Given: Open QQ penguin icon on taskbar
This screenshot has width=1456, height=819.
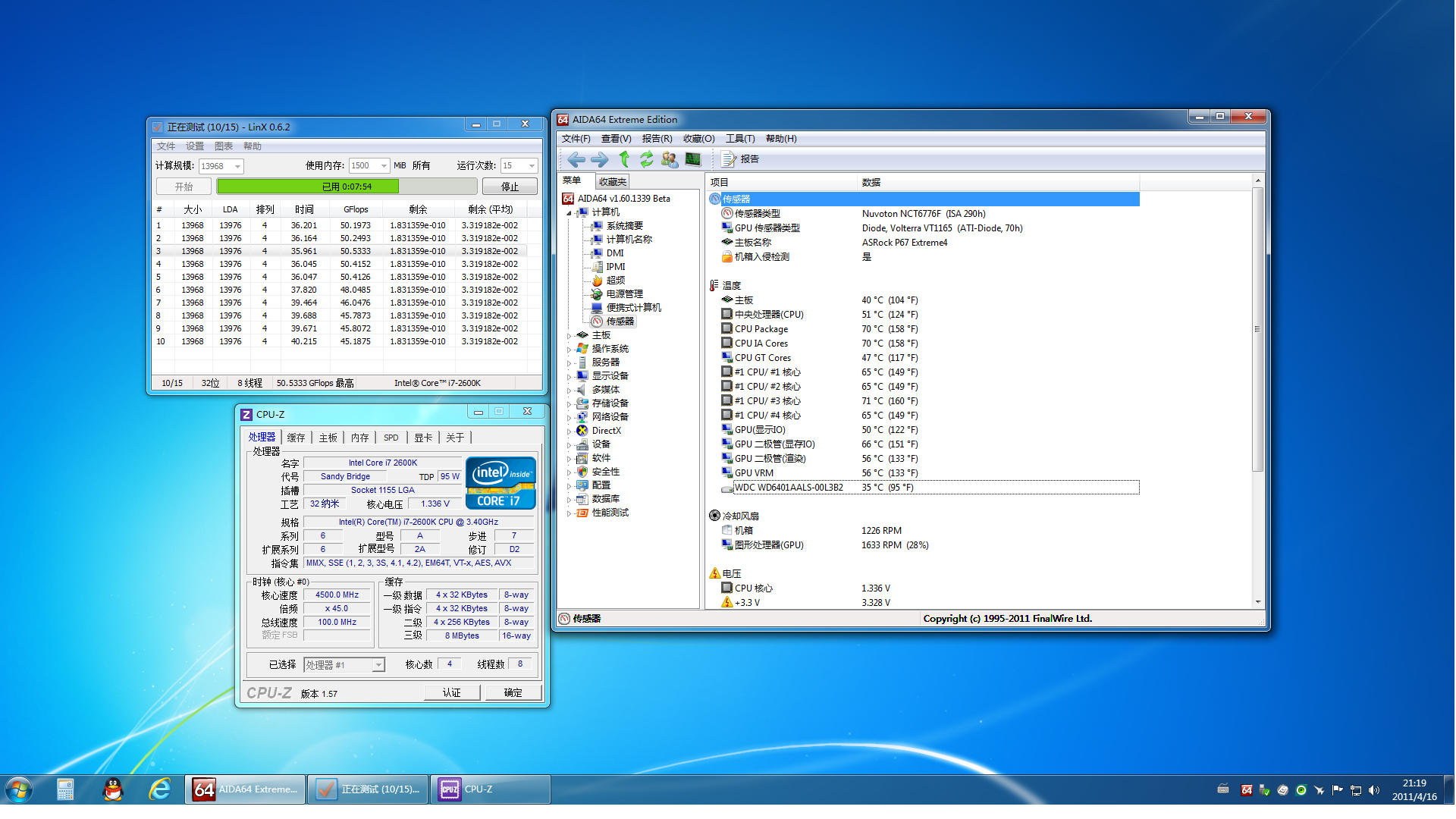Looking at the screenshot, I should (113, 789).
